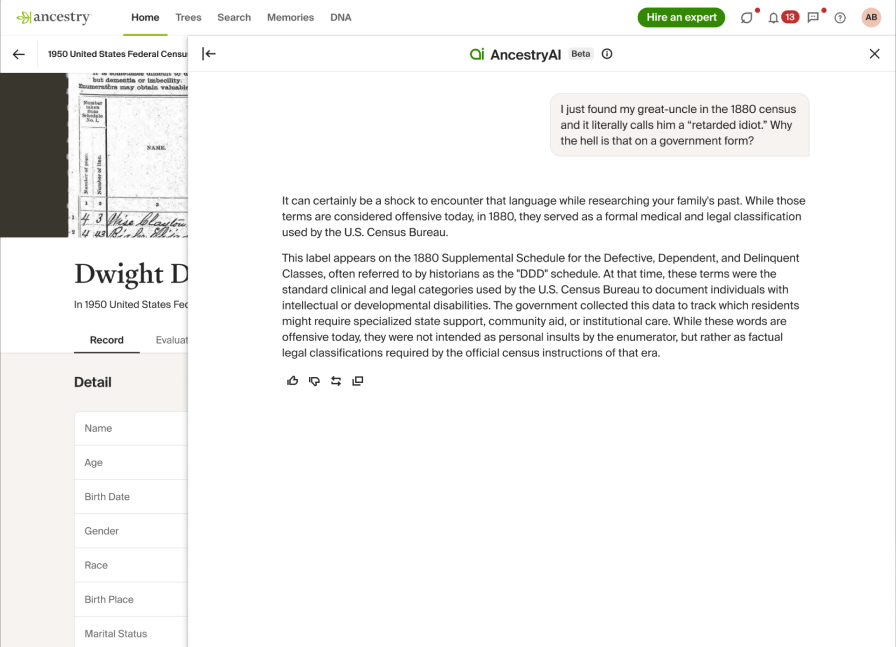Open the Memories menu
Viewport: 896px width, 647px height.
click(290, 17)
